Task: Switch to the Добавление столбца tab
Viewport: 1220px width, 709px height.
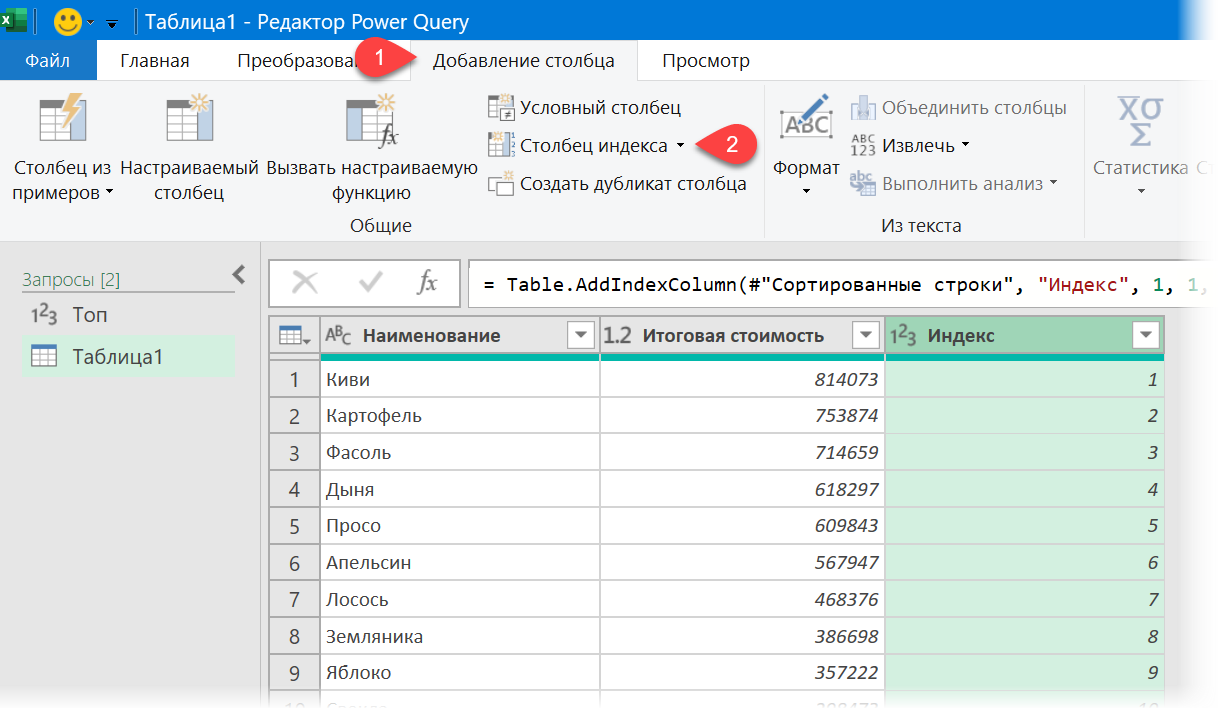Action: (x=523, y=61)
